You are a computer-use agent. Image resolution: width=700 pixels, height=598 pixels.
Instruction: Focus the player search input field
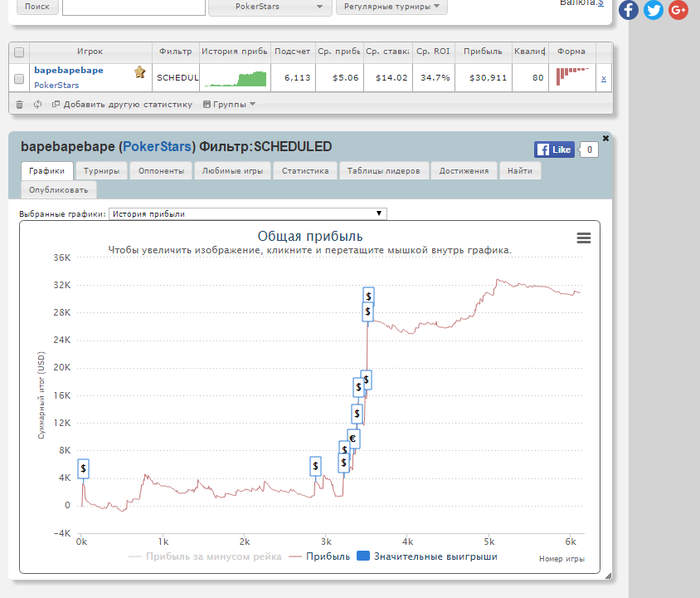point(134,7)
